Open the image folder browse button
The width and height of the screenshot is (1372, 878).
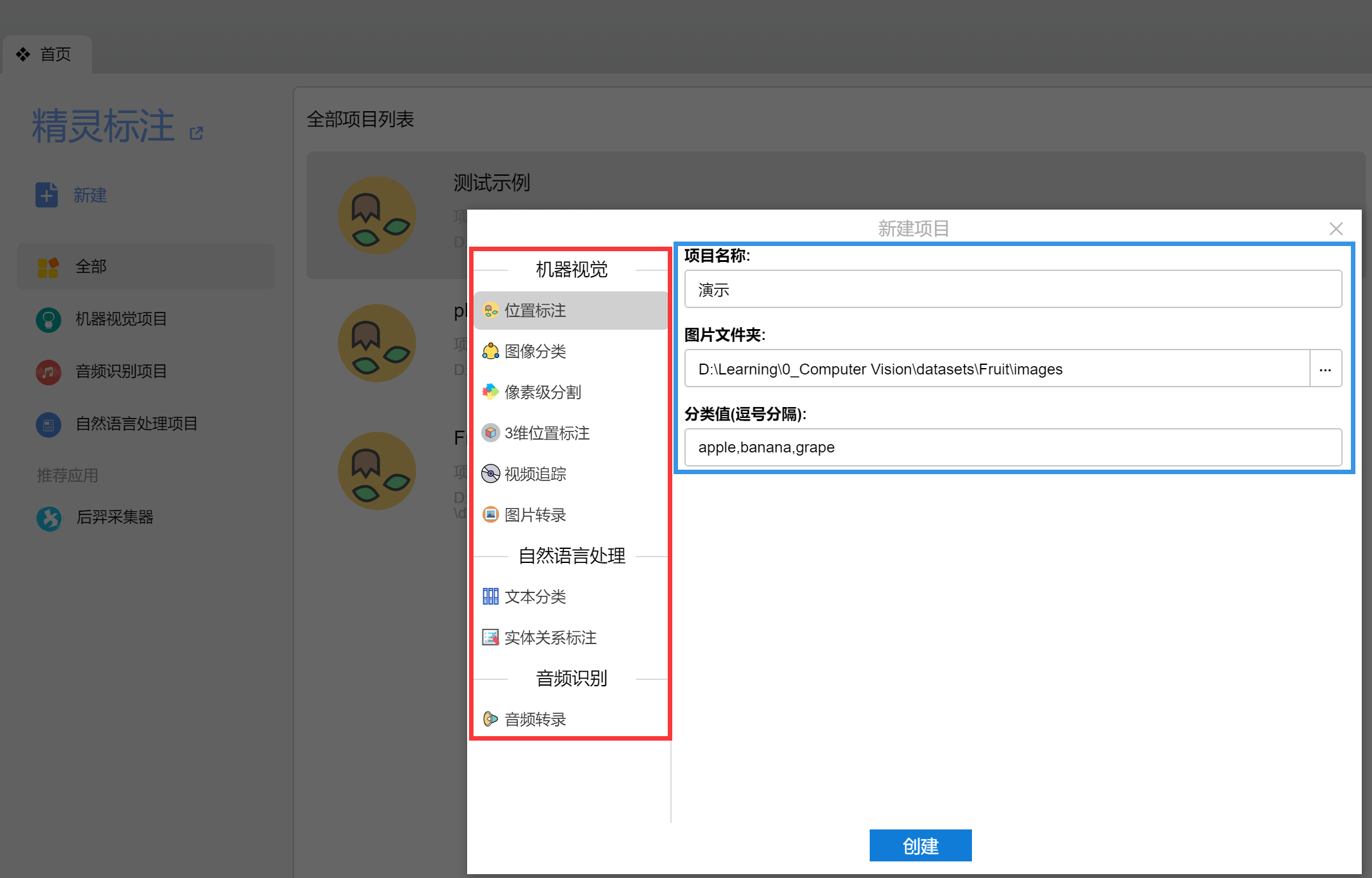1325,368
